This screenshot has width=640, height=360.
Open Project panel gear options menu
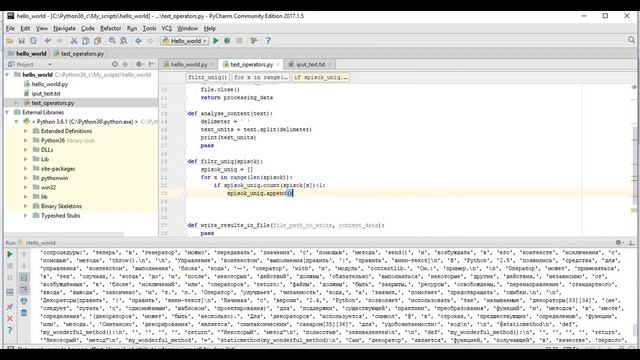[x=140, y=64]
